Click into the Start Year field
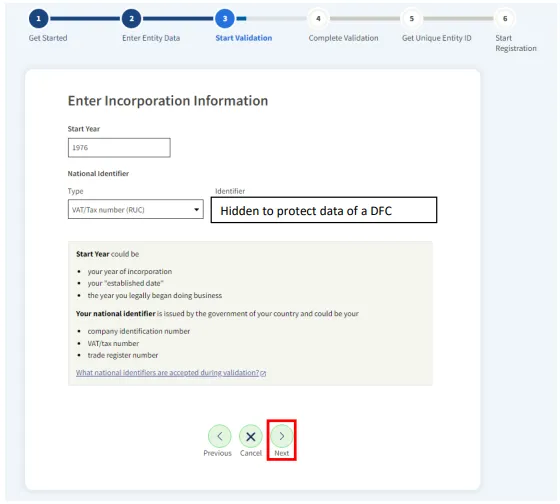 tap(119, 148)
